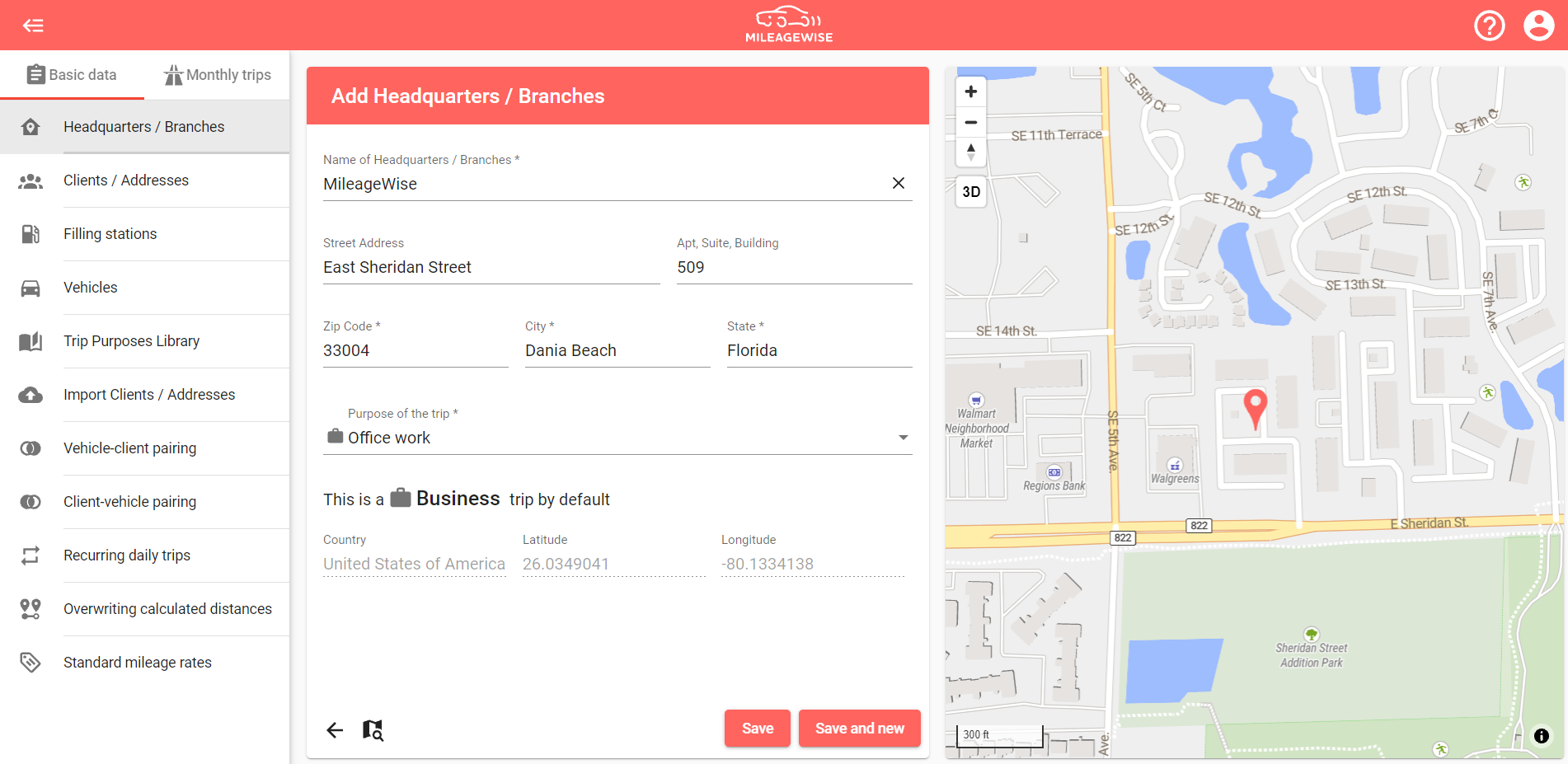Screen dimensions: 1568x764
Task: Reset map bearing with compass icon
Action: click(x=971, y=152)
